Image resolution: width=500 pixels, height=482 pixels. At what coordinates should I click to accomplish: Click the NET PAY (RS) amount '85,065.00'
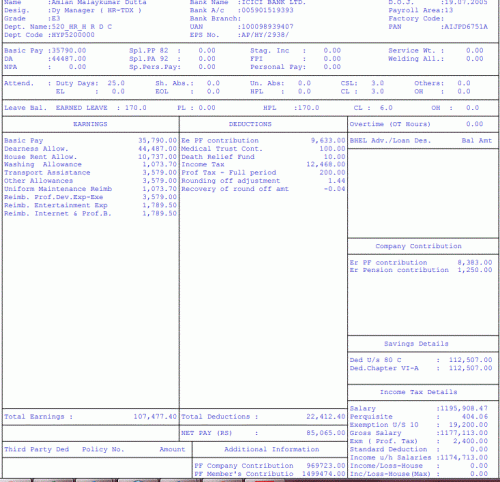[x=326, y=433]
